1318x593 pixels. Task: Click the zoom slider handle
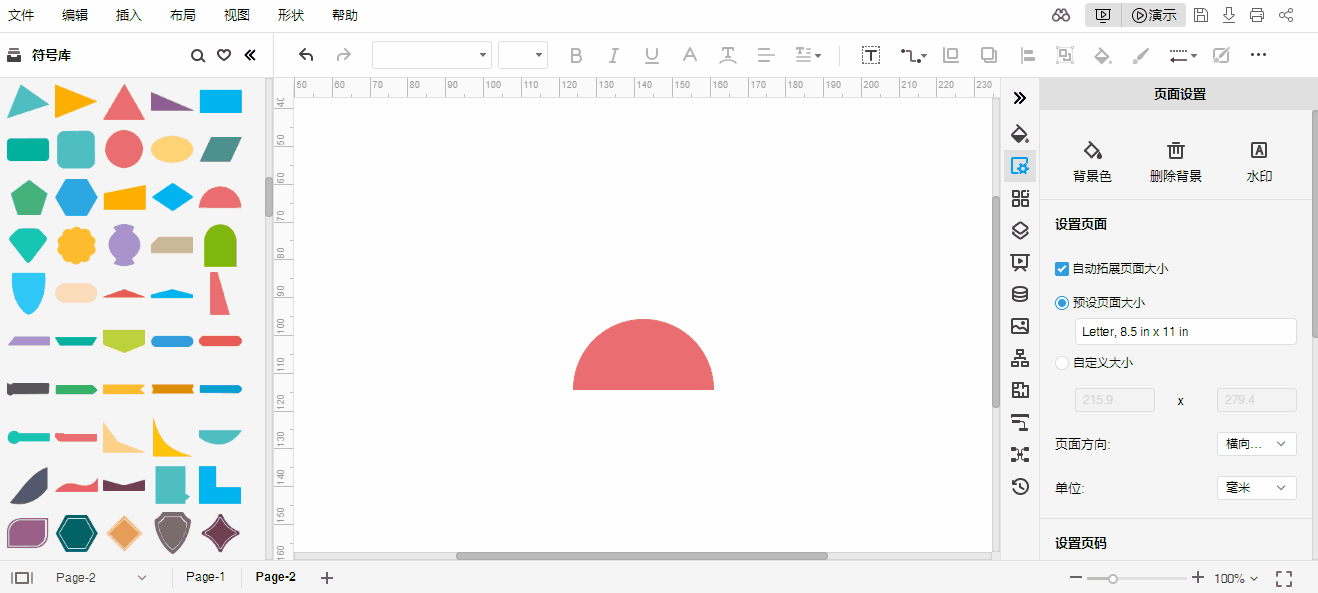pos(1112,578)
